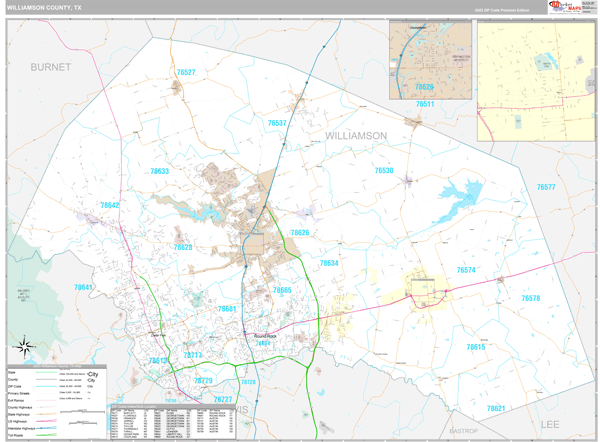Viewport: 600px width, 442px height.
Task: Click the BURNET county label
Action: click(x=51, y=67)
